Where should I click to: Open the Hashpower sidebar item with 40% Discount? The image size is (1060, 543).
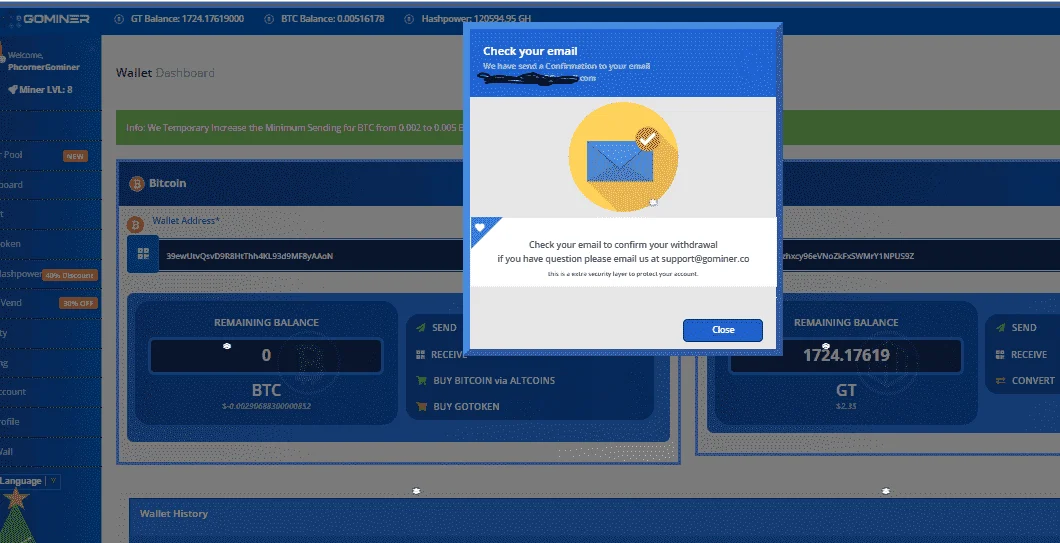coord(49,275)
